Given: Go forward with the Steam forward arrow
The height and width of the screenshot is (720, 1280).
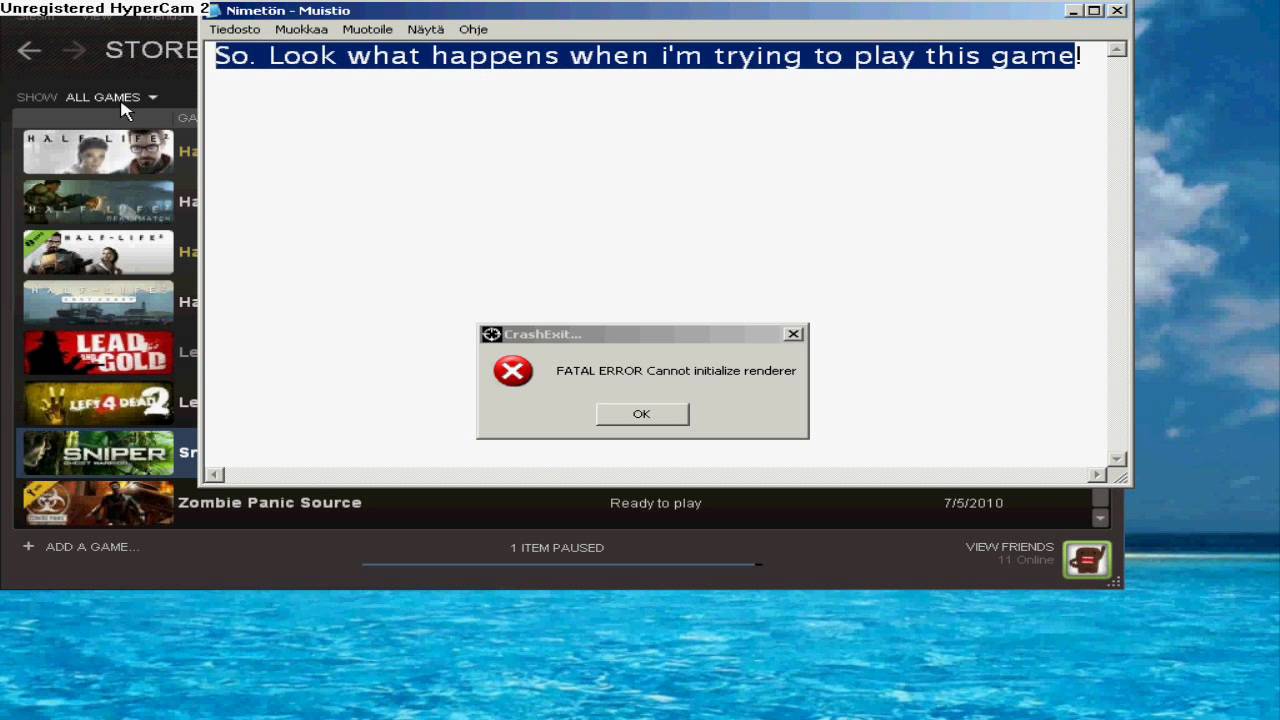Looking at the screenshot, I should click(74, 50).
